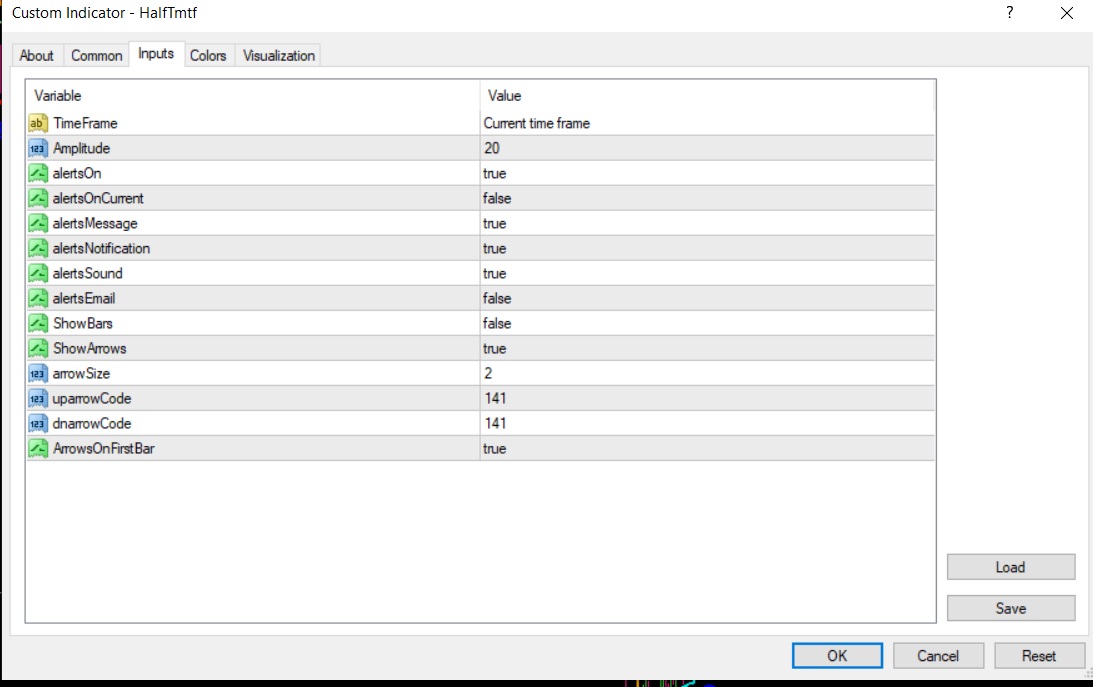Select the alertsSound value true
This screenshot has height=687, width=1093.
[x=494, y=274]
